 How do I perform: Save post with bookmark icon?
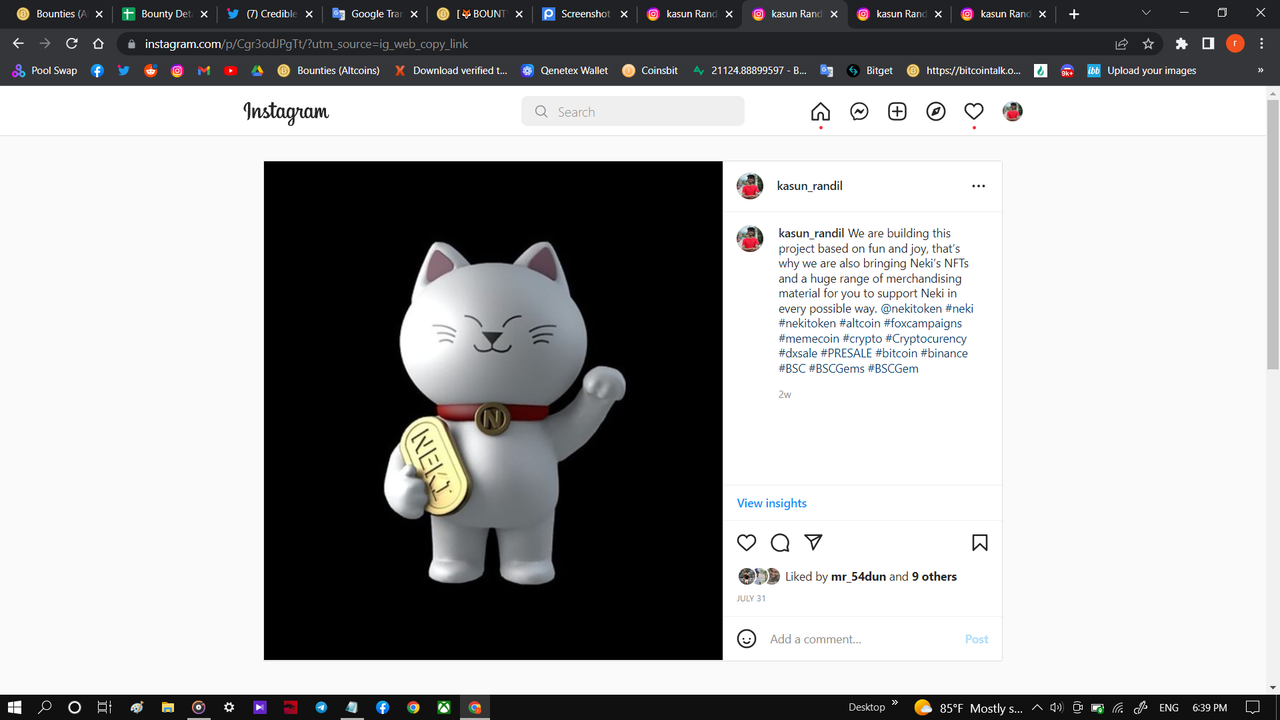click(x=980, y=542)
